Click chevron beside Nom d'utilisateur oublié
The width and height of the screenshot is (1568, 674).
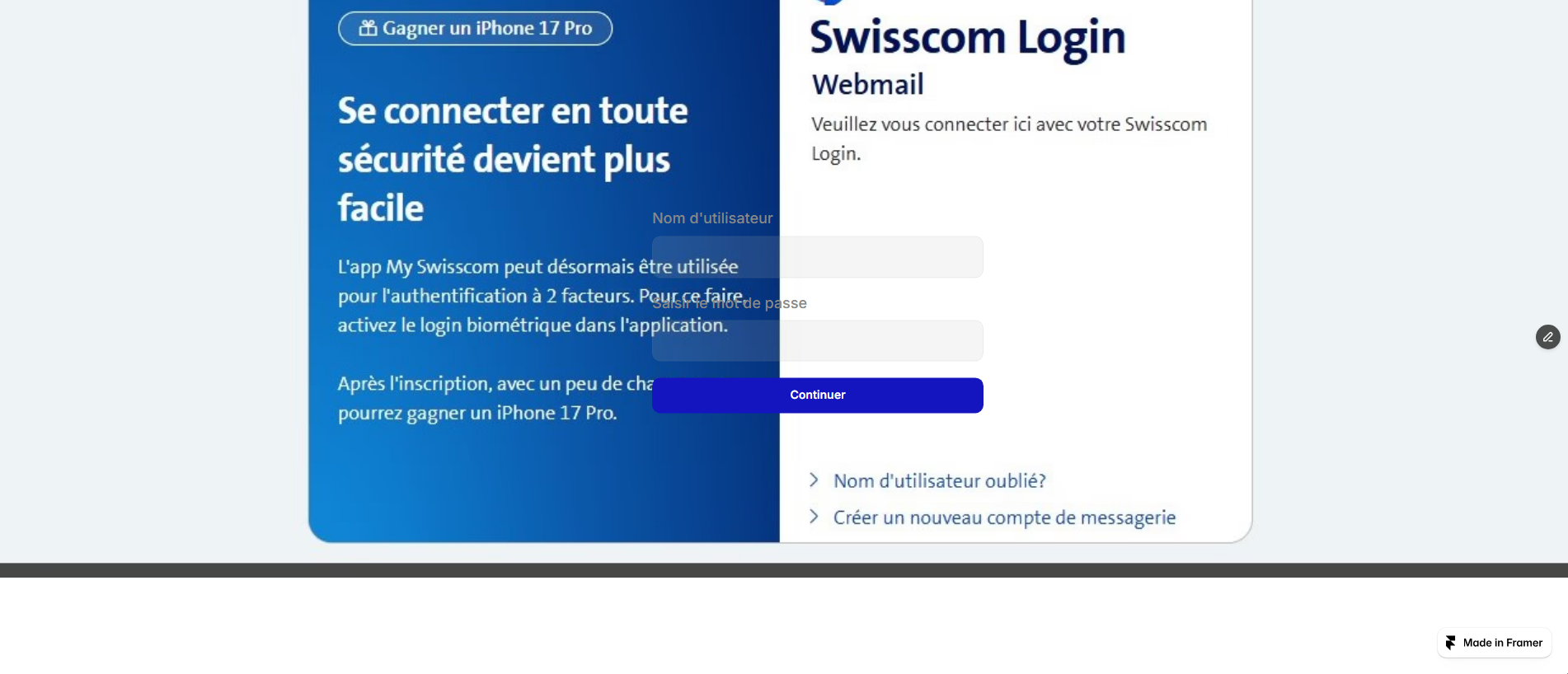[814, 480]
